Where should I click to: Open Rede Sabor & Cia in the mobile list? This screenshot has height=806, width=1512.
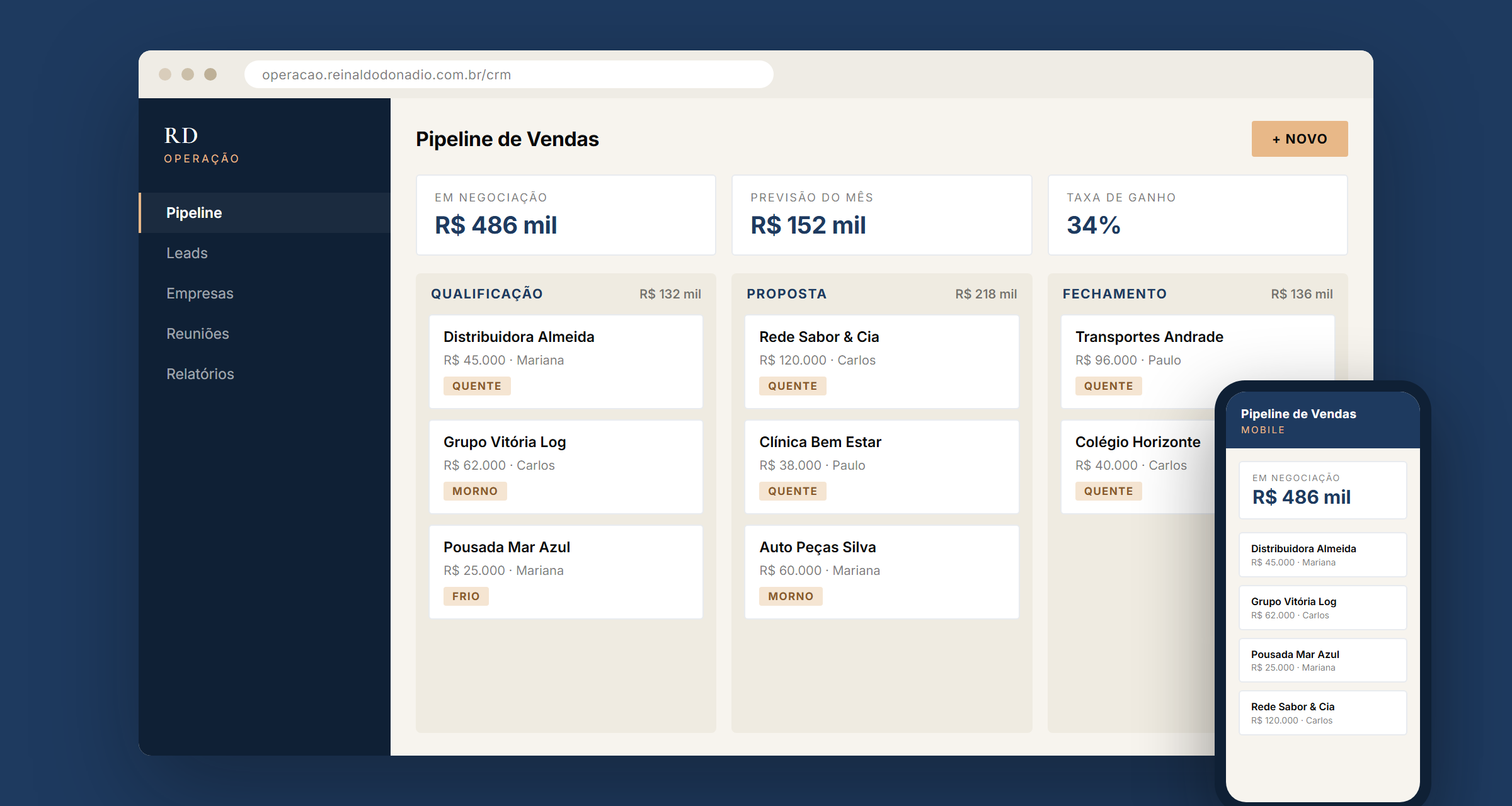[1323, 713]
